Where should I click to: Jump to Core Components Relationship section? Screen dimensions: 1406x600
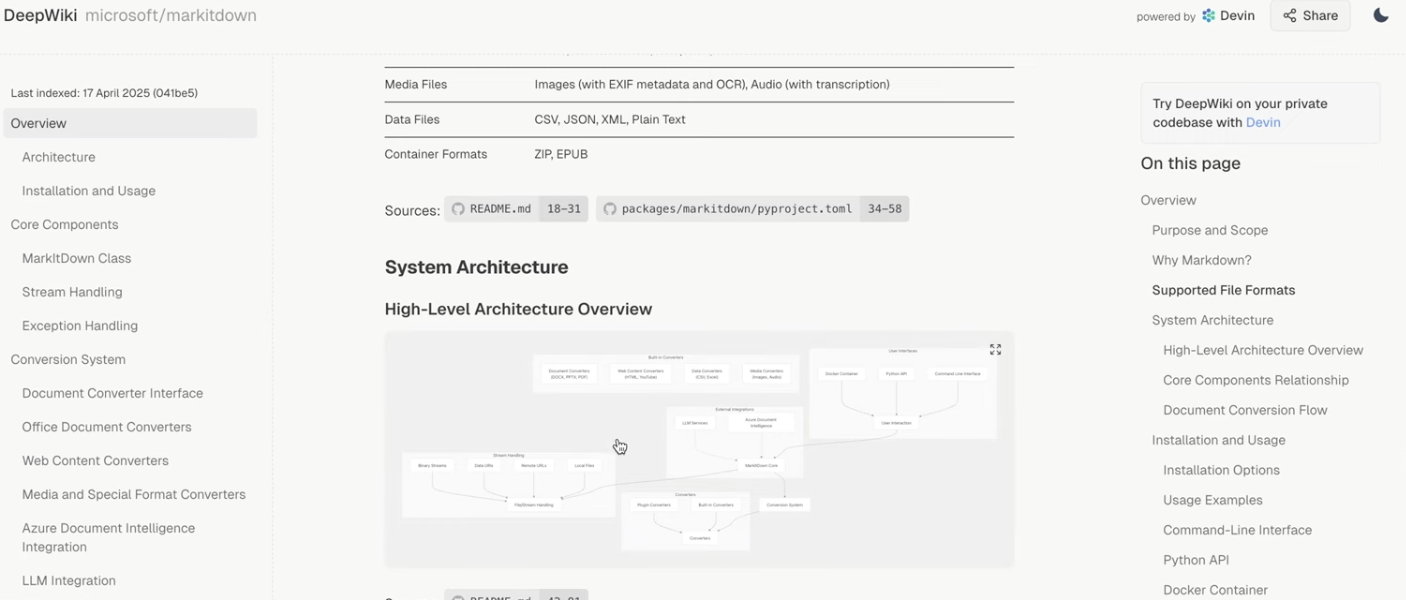[x=1256, y=380]
